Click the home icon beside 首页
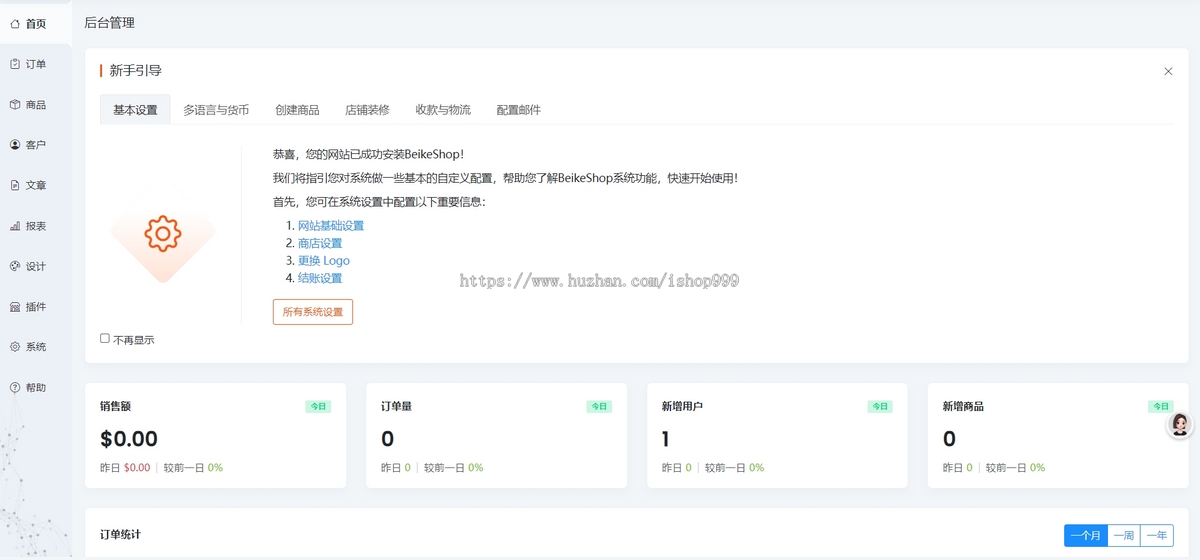 (x=15, y=23)
